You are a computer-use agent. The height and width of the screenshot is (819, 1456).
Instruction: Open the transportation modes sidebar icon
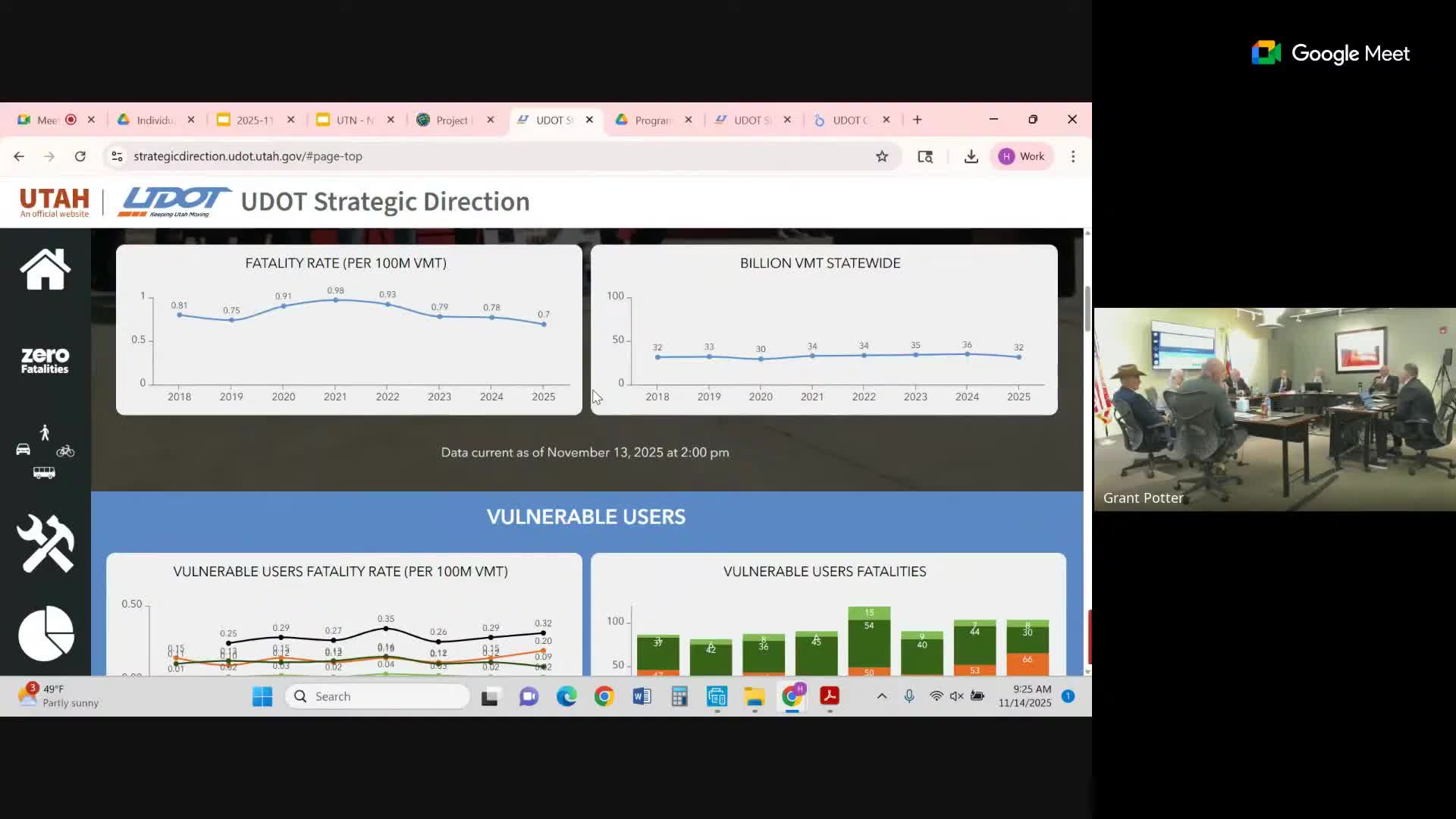pyautogui.click(x=45, y=452)
